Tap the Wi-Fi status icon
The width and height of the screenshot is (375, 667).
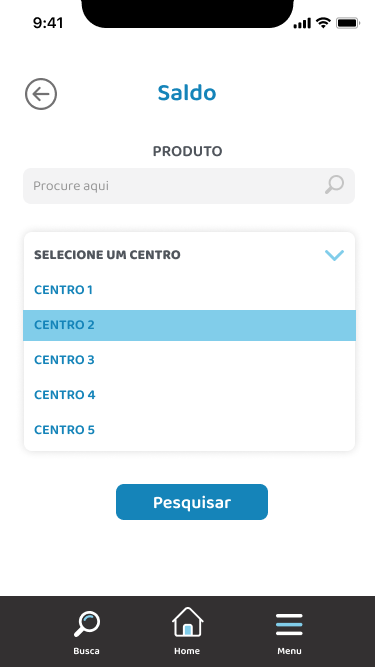[324, 23]
